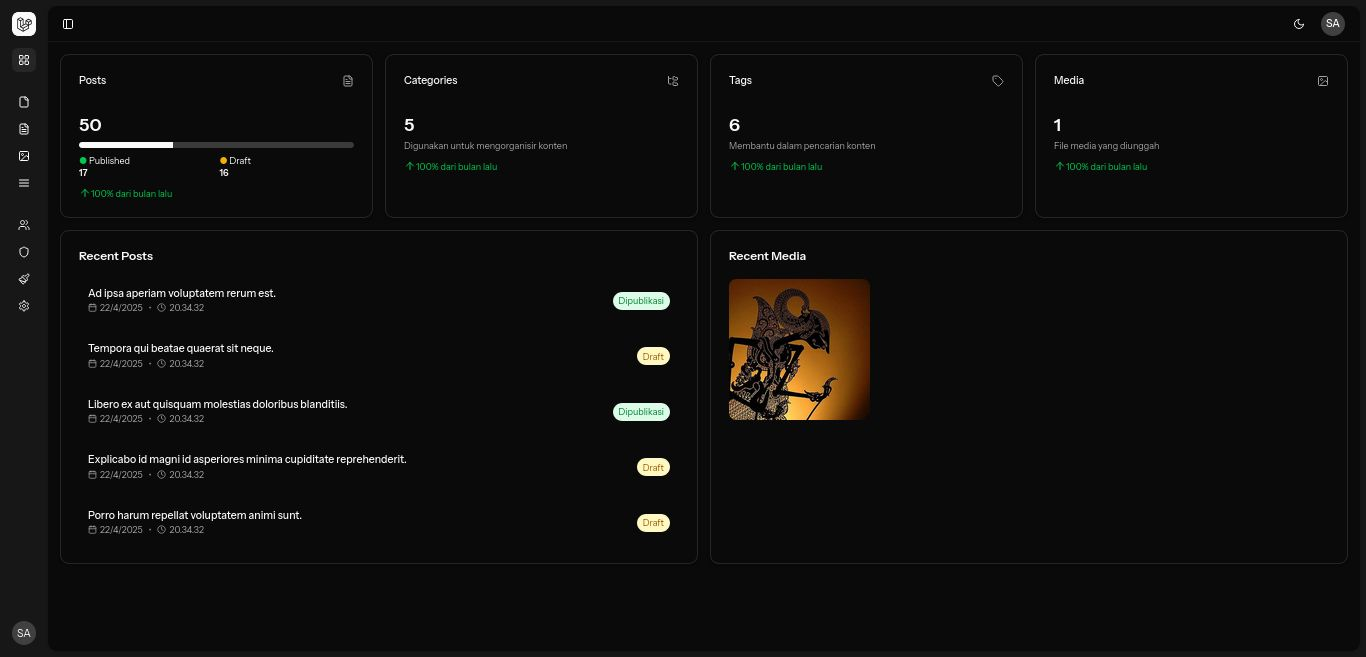Select the Pages document icon in sidebar
Viewport: 1366px width, 657px height.
(x=24, y=101)
